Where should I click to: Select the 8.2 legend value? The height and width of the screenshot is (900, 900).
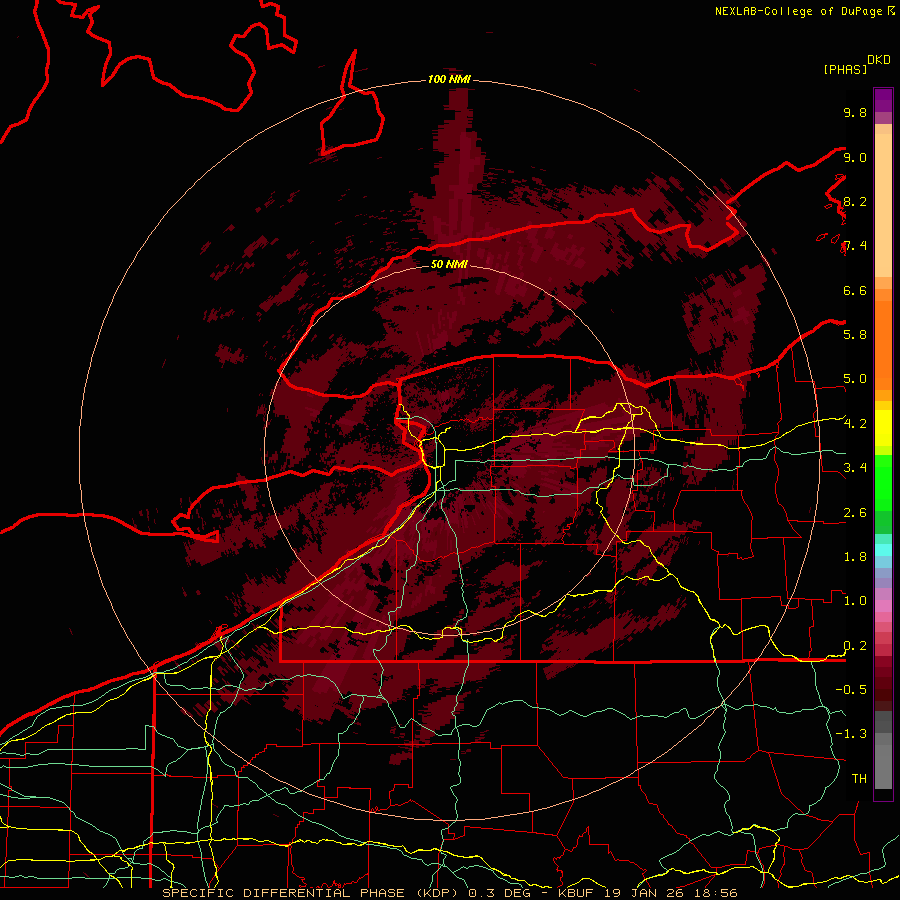[x=855, y=201]
